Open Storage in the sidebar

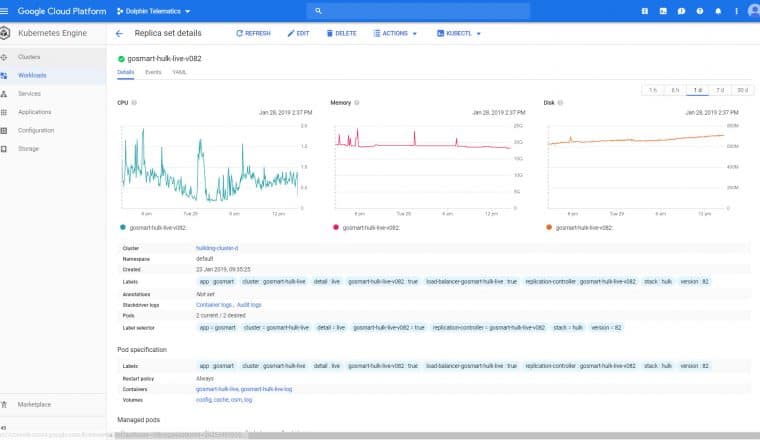coord(53,149)
